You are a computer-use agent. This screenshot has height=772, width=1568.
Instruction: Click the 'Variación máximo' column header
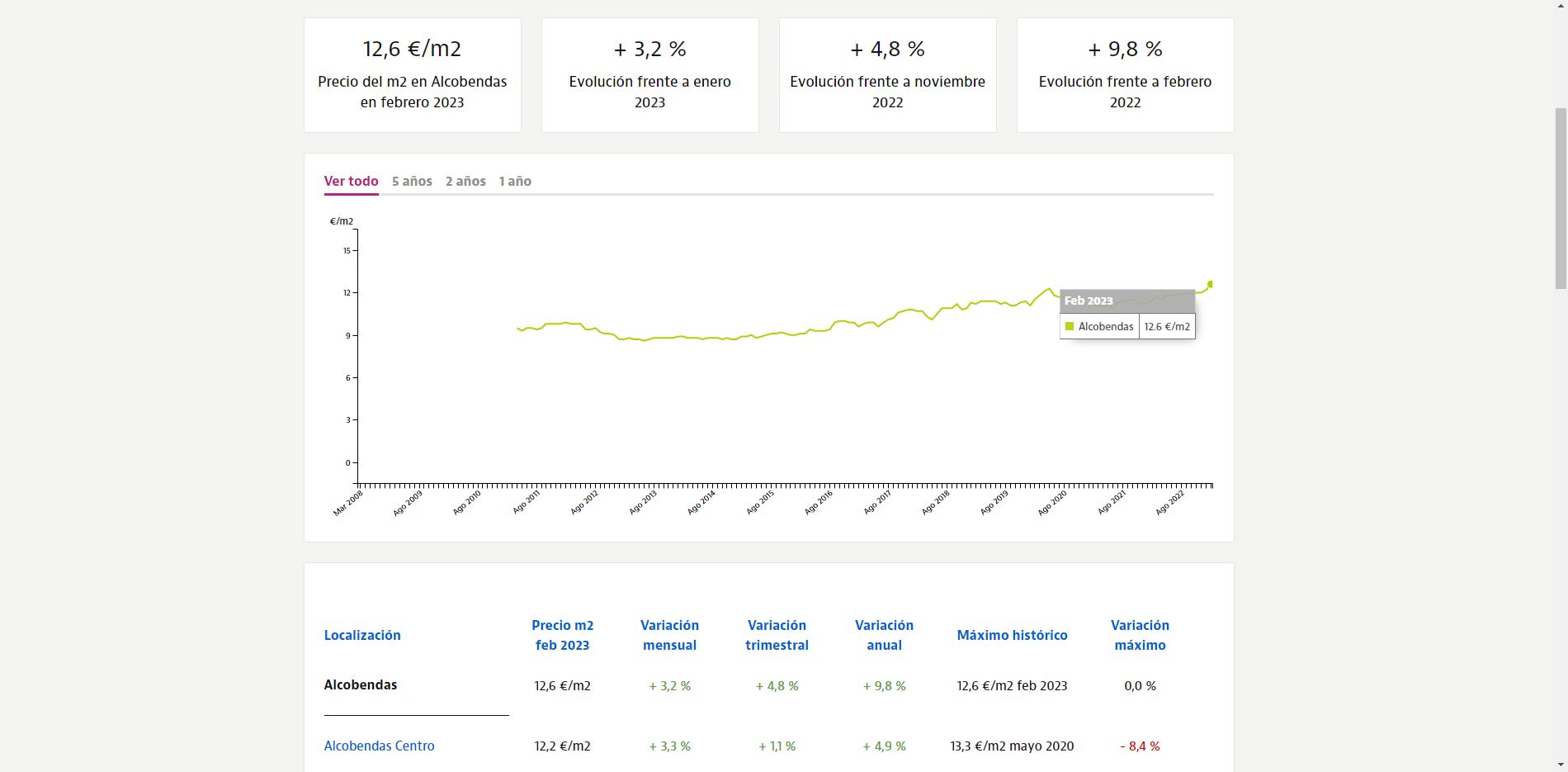1140,635
